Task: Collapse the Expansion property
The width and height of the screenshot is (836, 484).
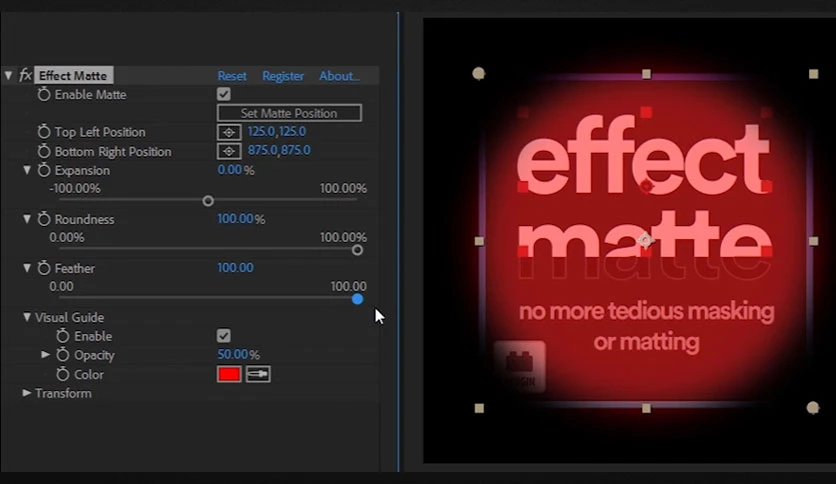Action: (x=27, y=170)
